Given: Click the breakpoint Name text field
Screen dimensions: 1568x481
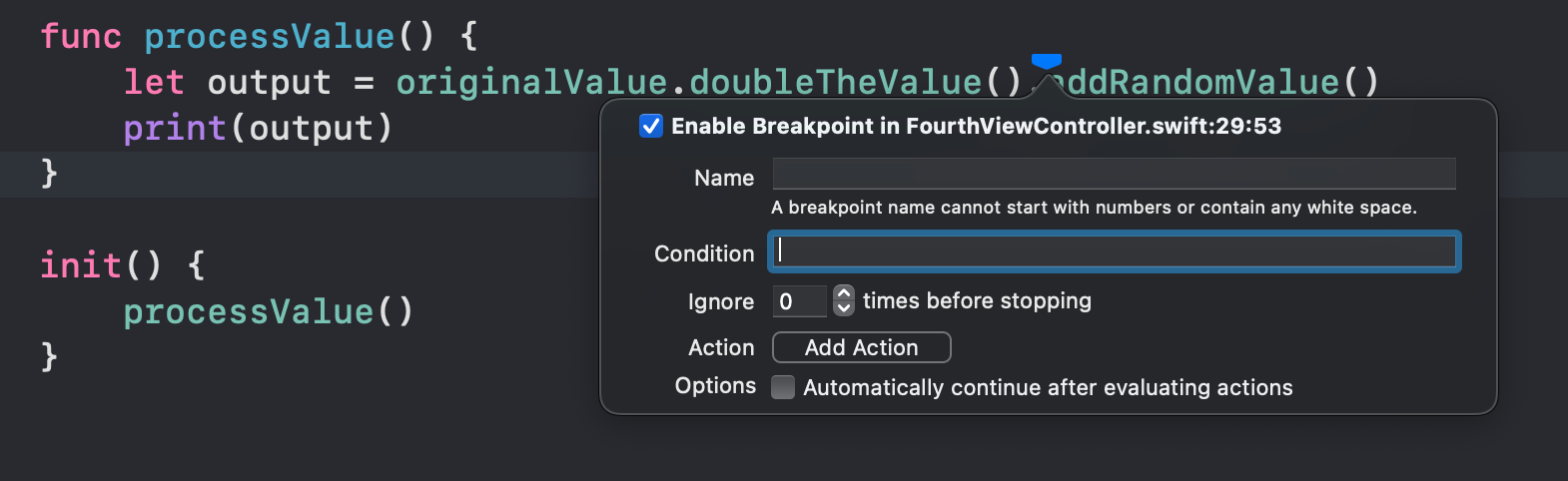Looking at the screenshot, I should (1114, 174).
